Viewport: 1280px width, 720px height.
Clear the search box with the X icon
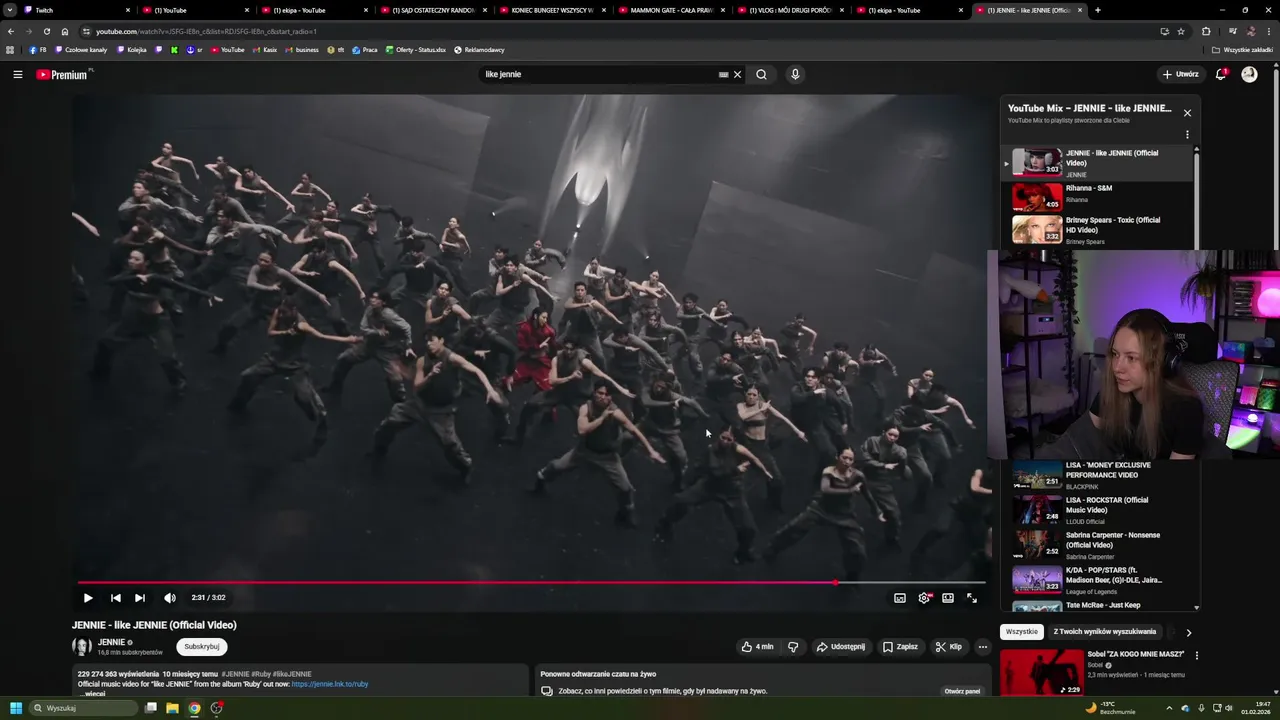tap(738, 74)
